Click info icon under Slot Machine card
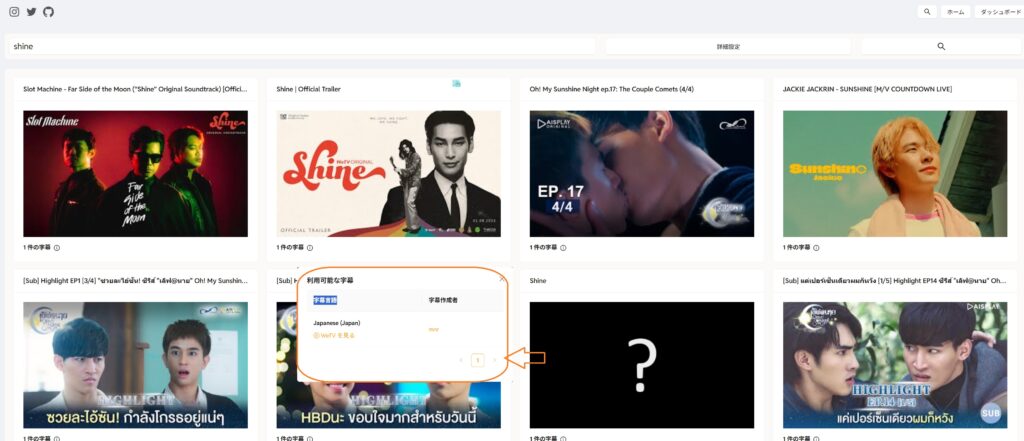Screen dimensions: 1024x441 pos(57,248)
